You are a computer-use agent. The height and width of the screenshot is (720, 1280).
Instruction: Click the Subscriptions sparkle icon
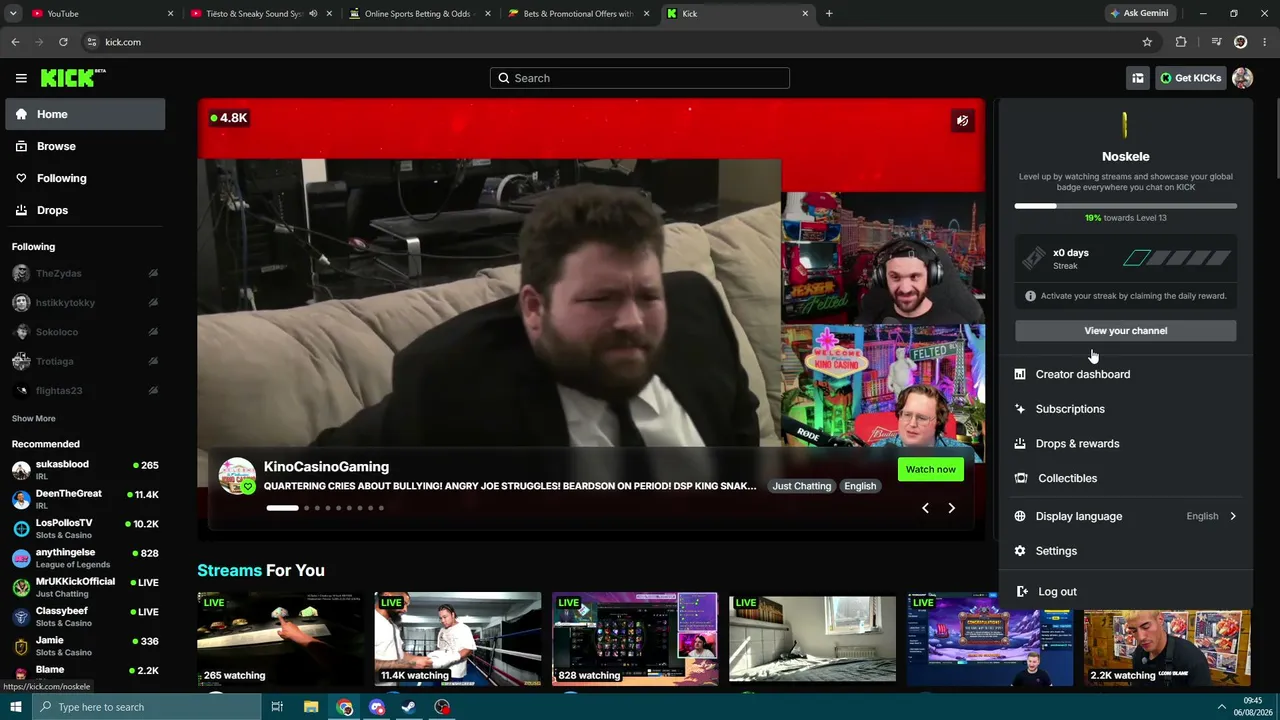1020,409
